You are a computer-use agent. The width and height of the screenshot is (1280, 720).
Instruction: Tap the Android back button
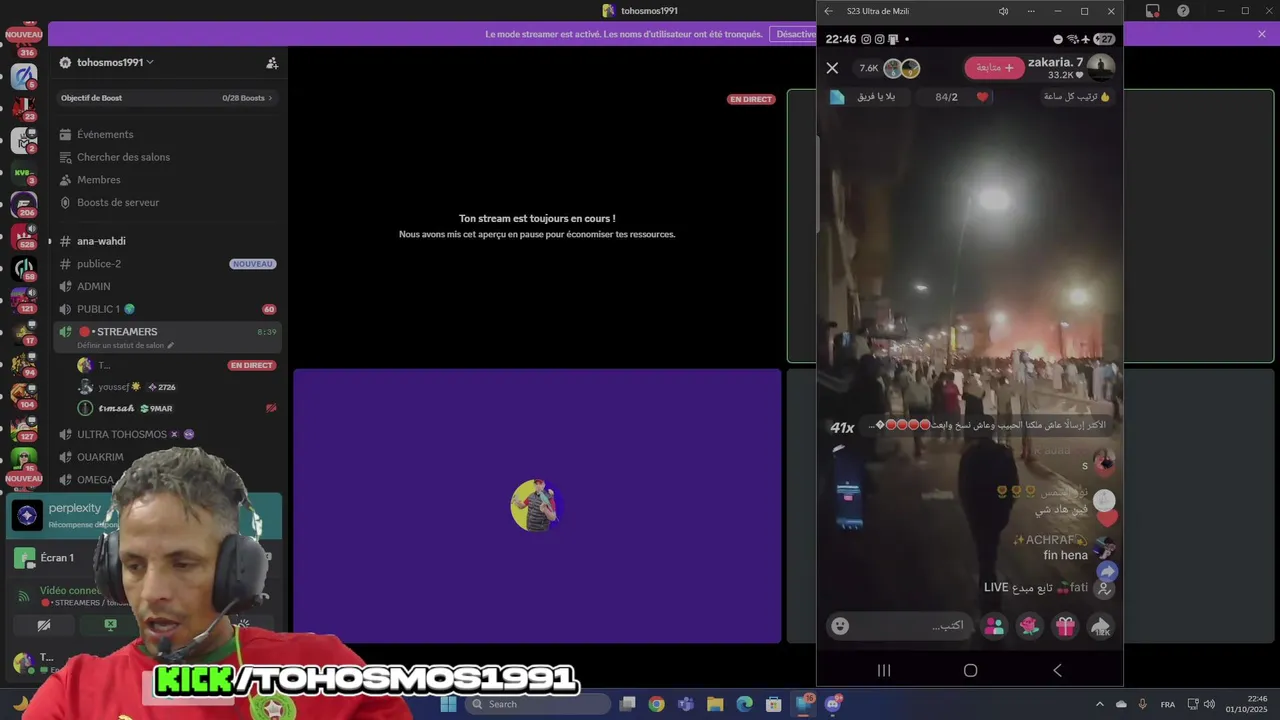point(1057,670)
